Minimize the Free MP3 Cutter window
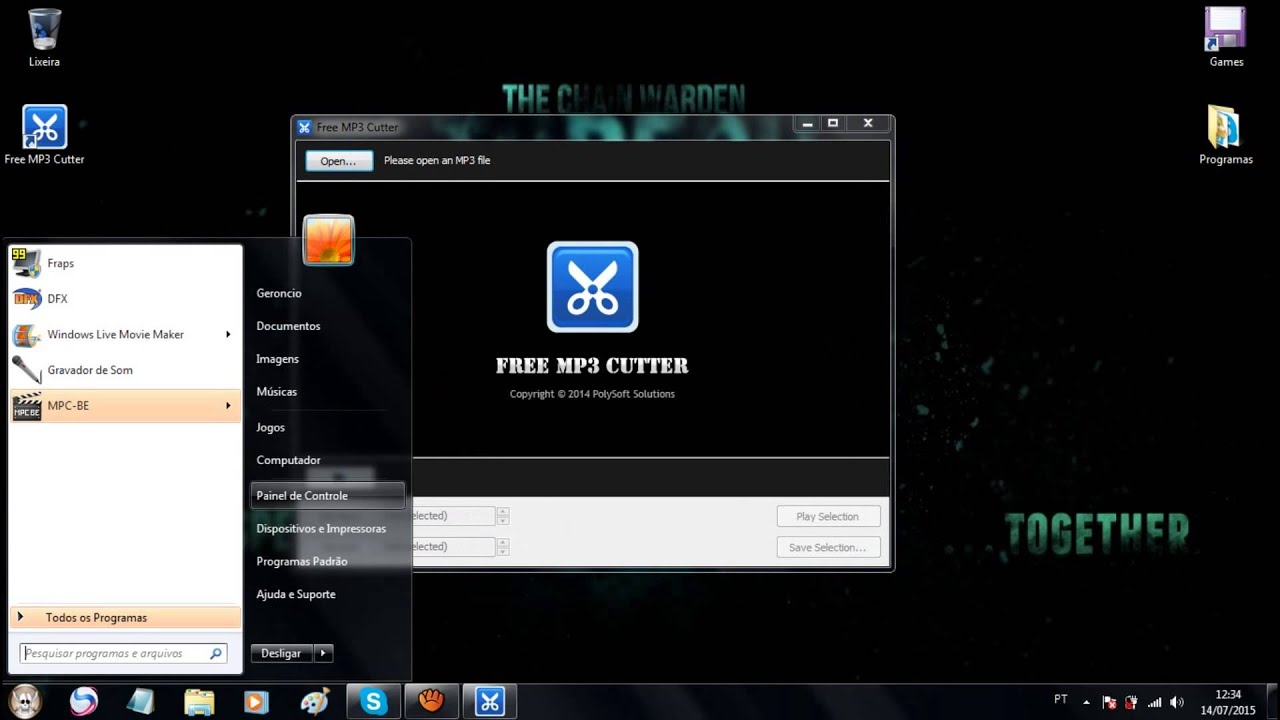Image resolution: width=1280 pixels, height=720 pixels. point(808,124)
